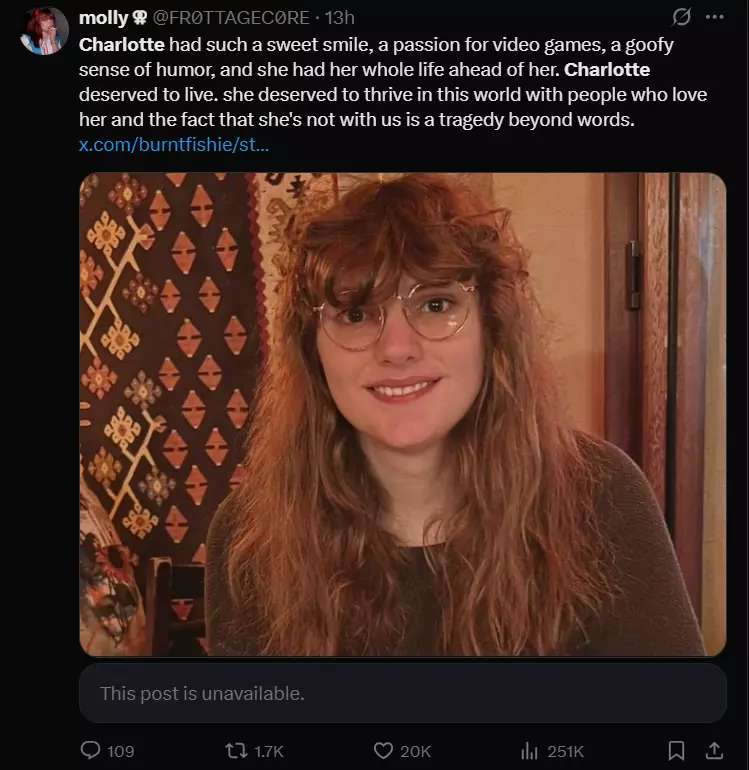
Task: Open the three-dot More options menu
Action: pyautogui.click(x=714, y=18)
